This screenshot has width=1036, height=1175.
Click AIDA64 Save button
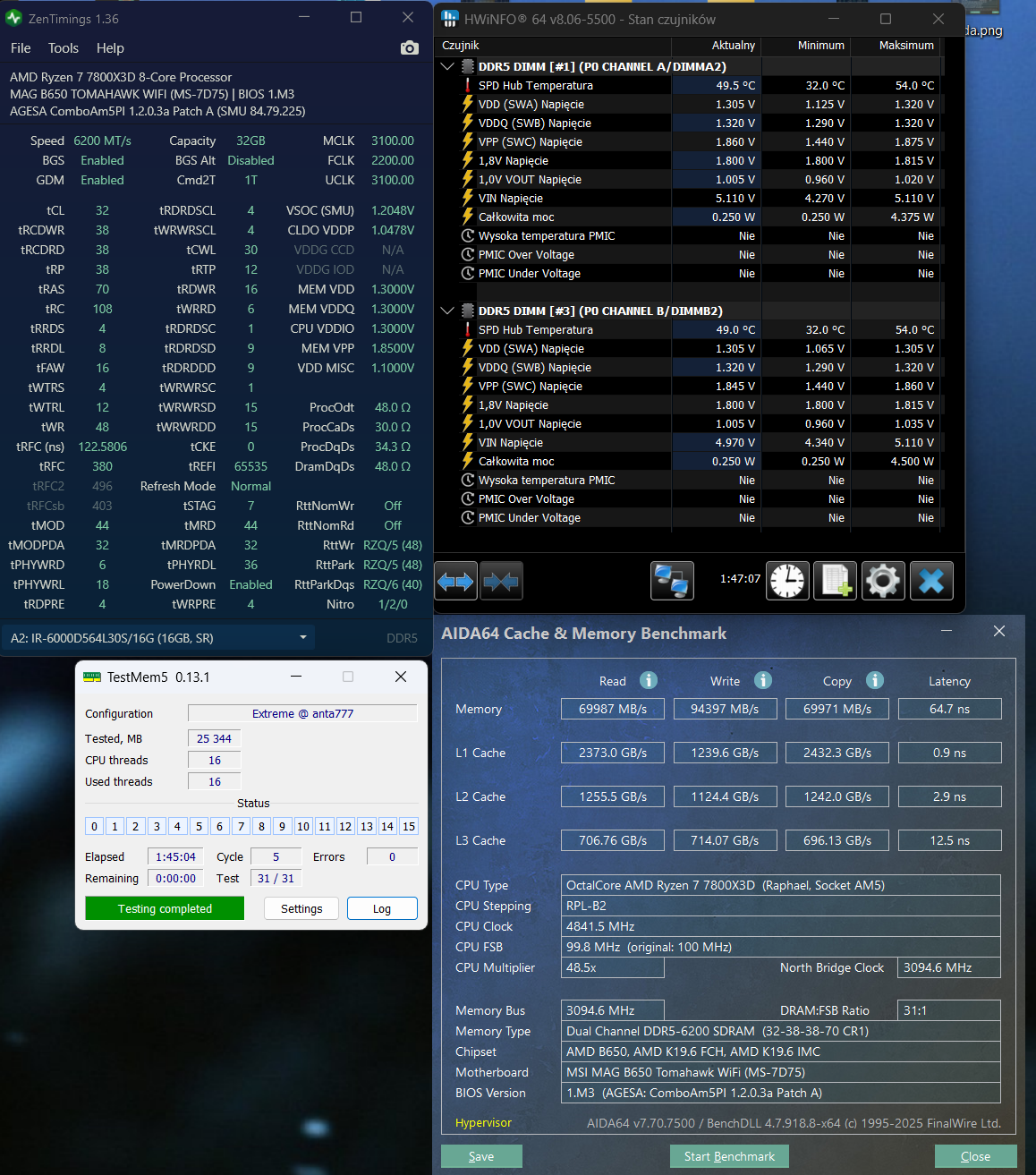tap(481, 1156)
